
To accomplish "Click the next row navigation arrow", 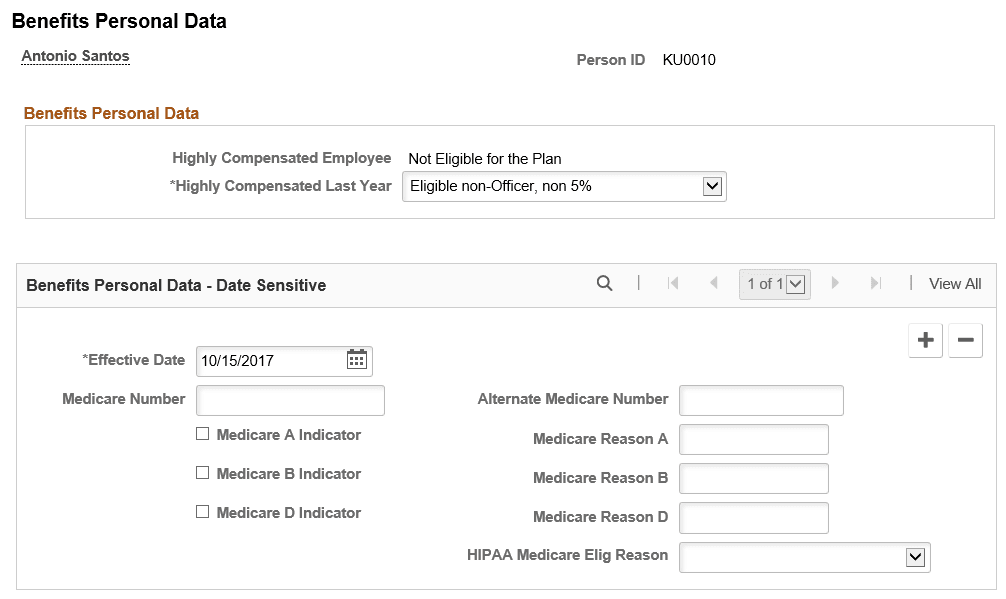I will [836, 284].
